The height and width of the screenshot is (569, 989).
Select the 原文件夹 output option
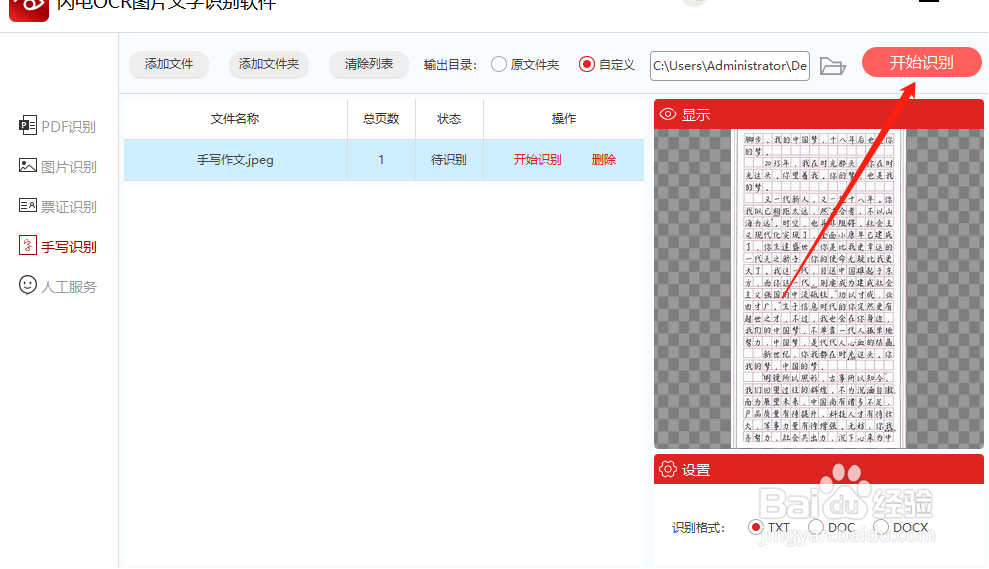coord(525,64)
